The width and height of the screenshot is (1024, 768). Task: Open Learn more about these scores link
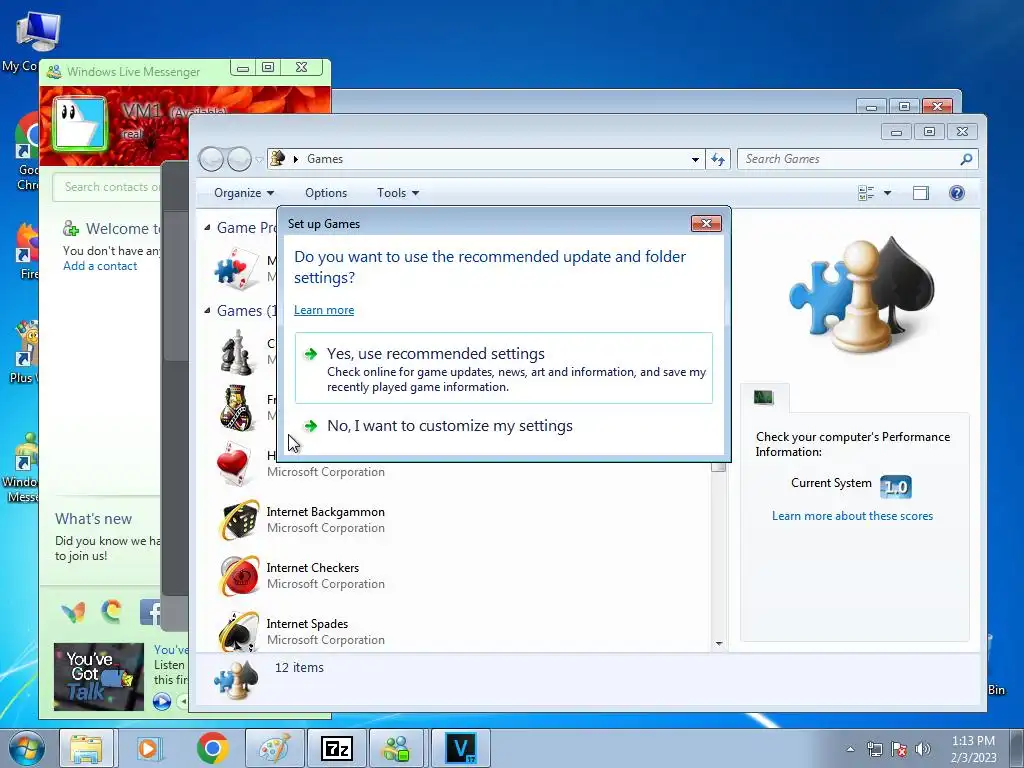(x=852, y=516)
